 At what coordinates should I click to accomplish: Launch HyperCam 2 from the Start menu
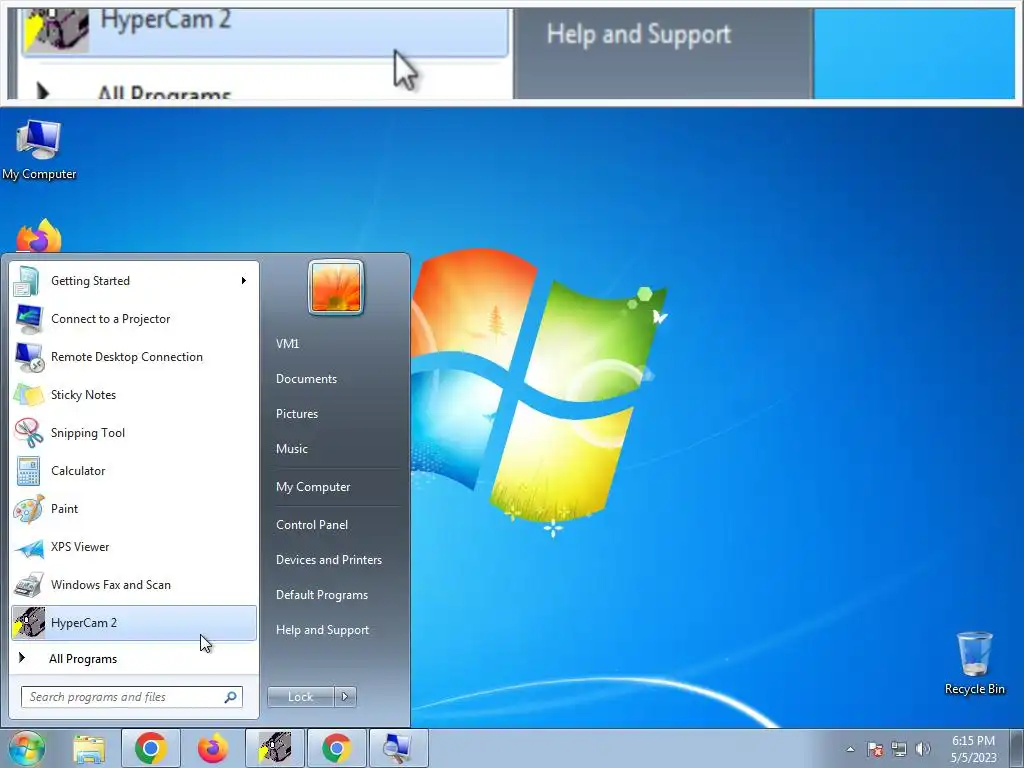134,622
